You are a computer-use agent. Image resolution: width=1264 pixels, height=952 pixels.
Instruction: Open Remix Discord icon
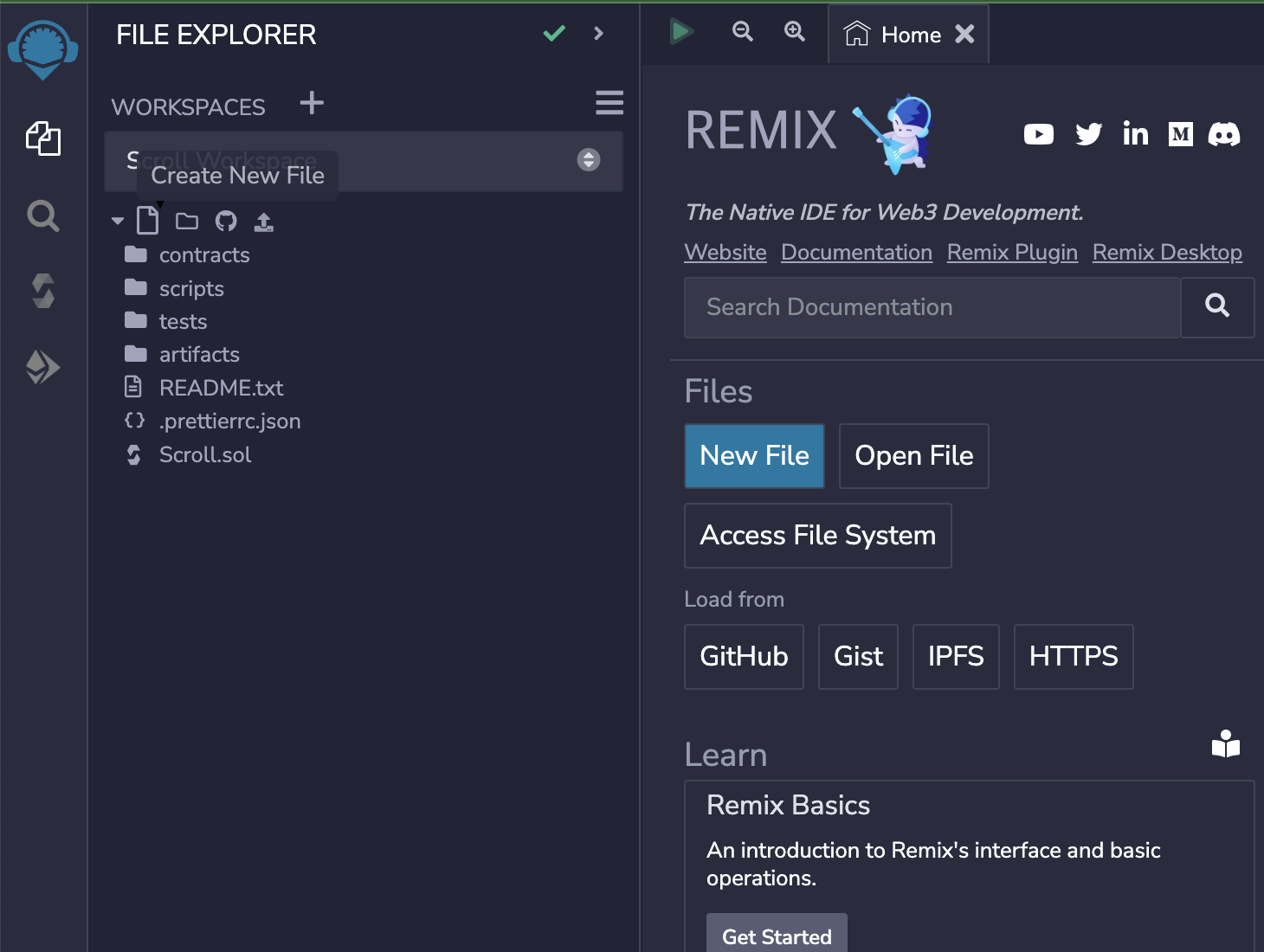[1224, 134]
